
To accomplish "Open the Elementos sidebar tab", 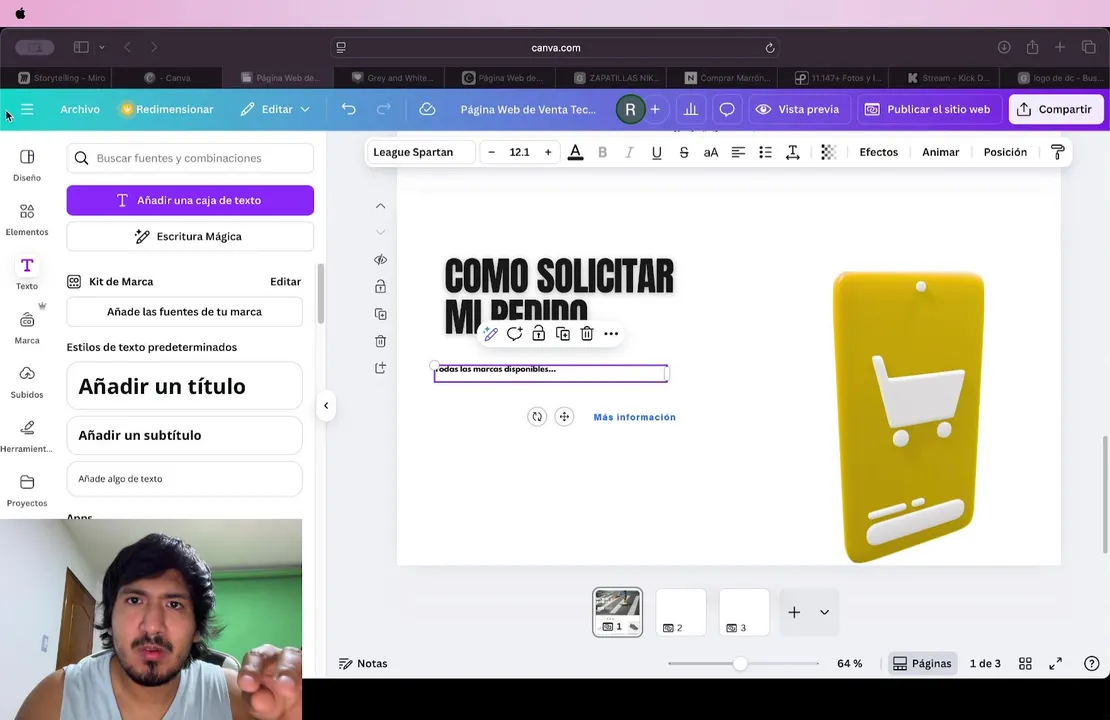I will [27, 219].
